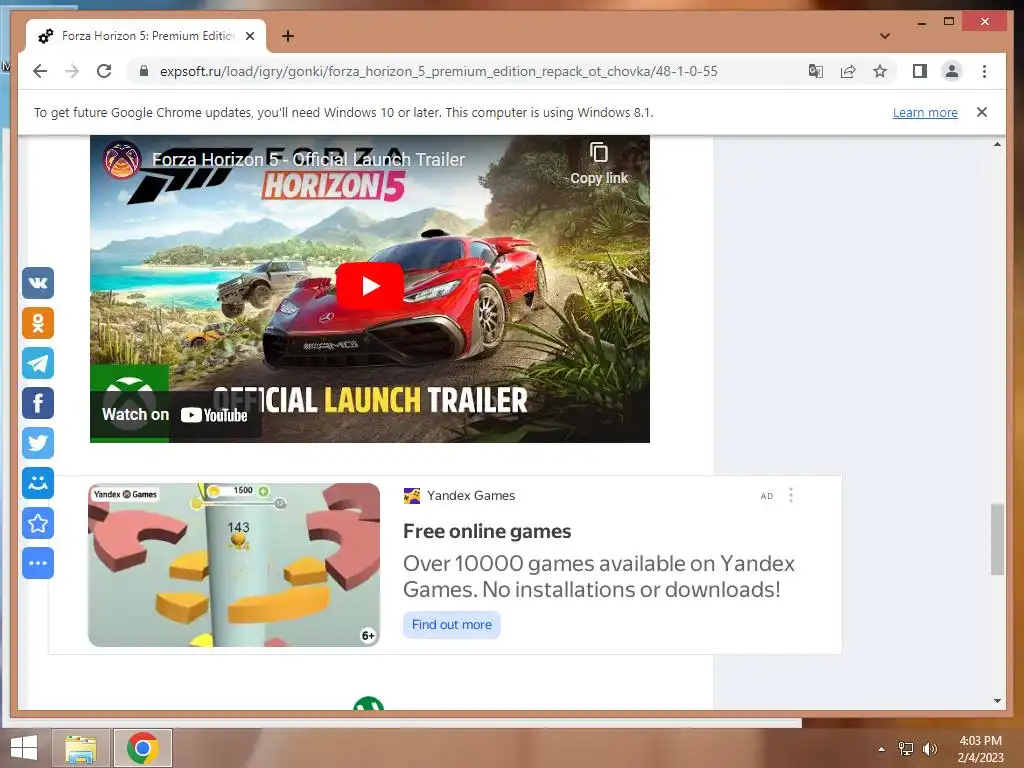Share page on Odnoklassniki
Image resolution: width=1024 pixels, height=768 pixels.
tap(38, 323)
